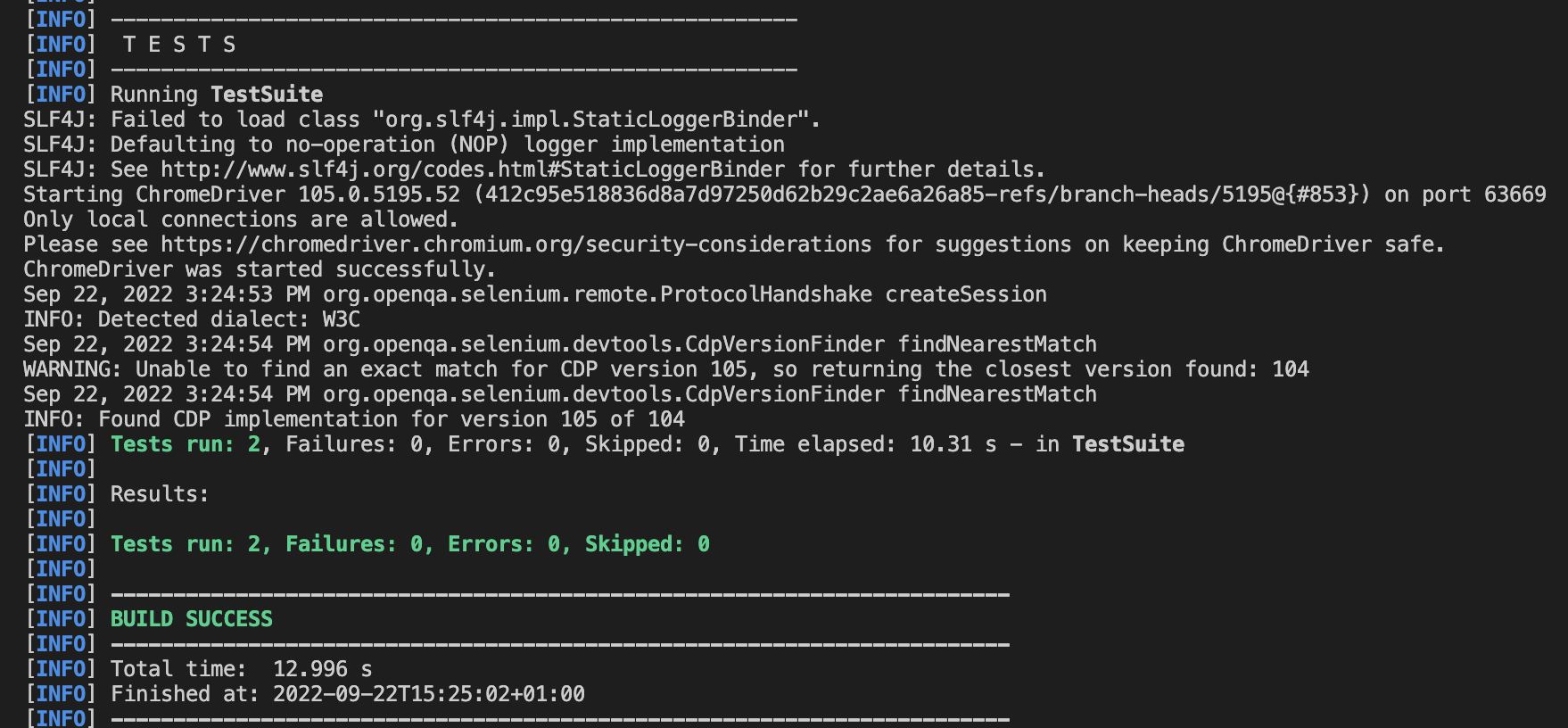This screenshot has height=728, width=1568.
Task: Click the Only local connections are allowed text
Action: 241,219
